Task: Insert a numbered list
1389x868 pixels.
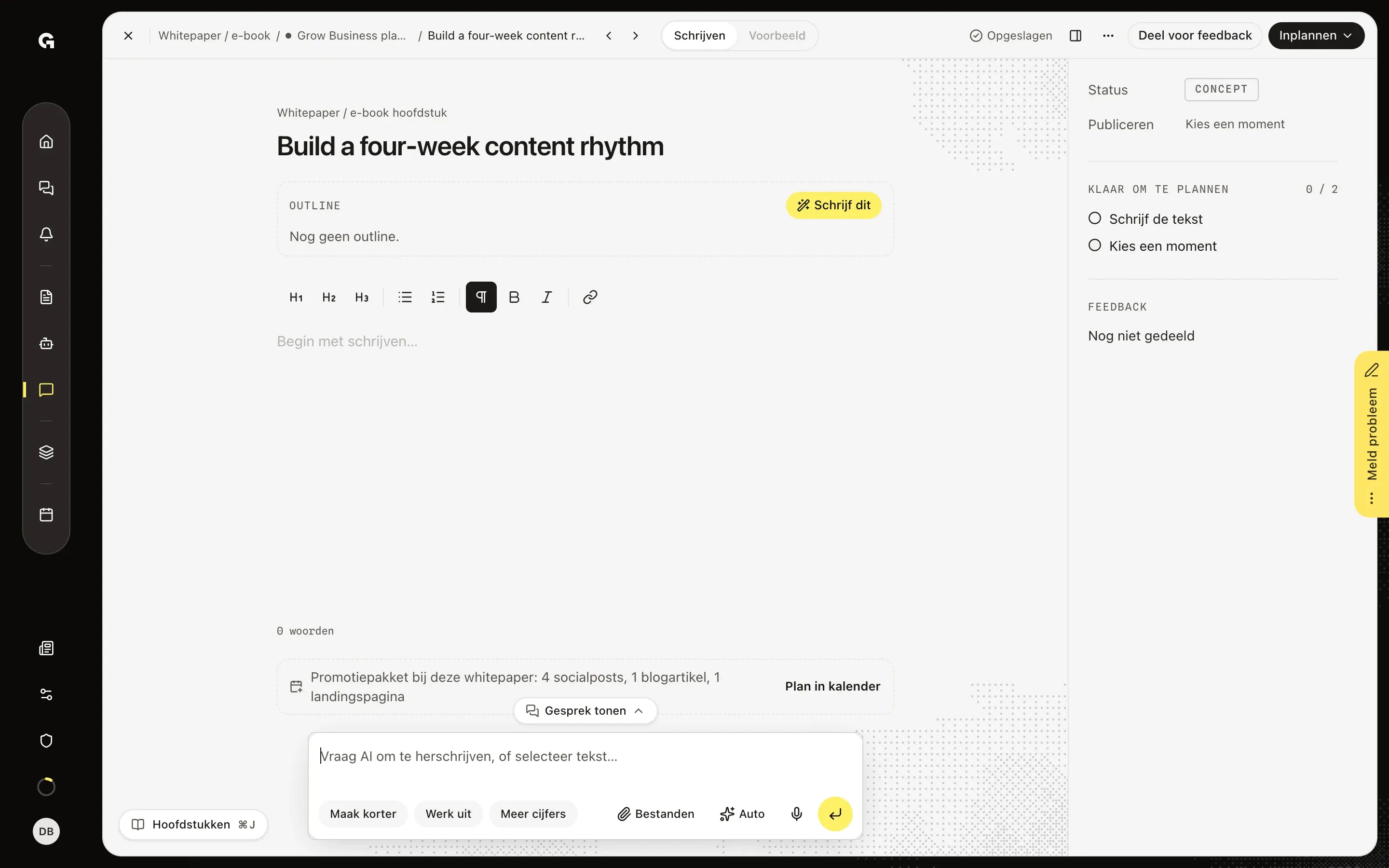Action: click(x=438, y=298)
